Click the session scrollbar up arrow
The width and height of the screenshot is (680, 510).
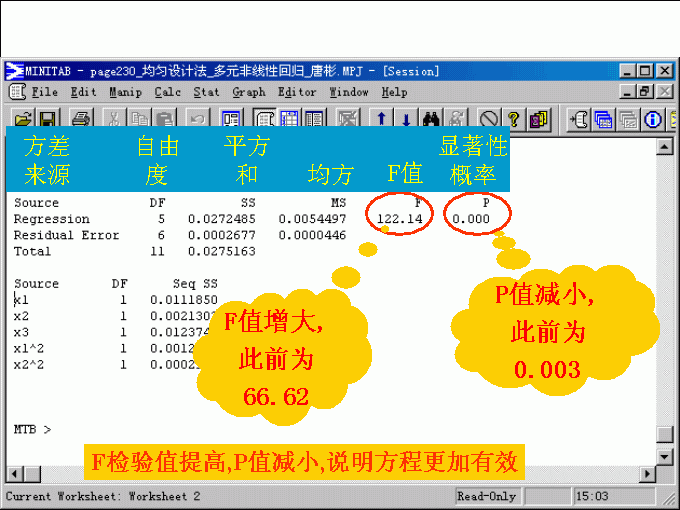(663, 147)
